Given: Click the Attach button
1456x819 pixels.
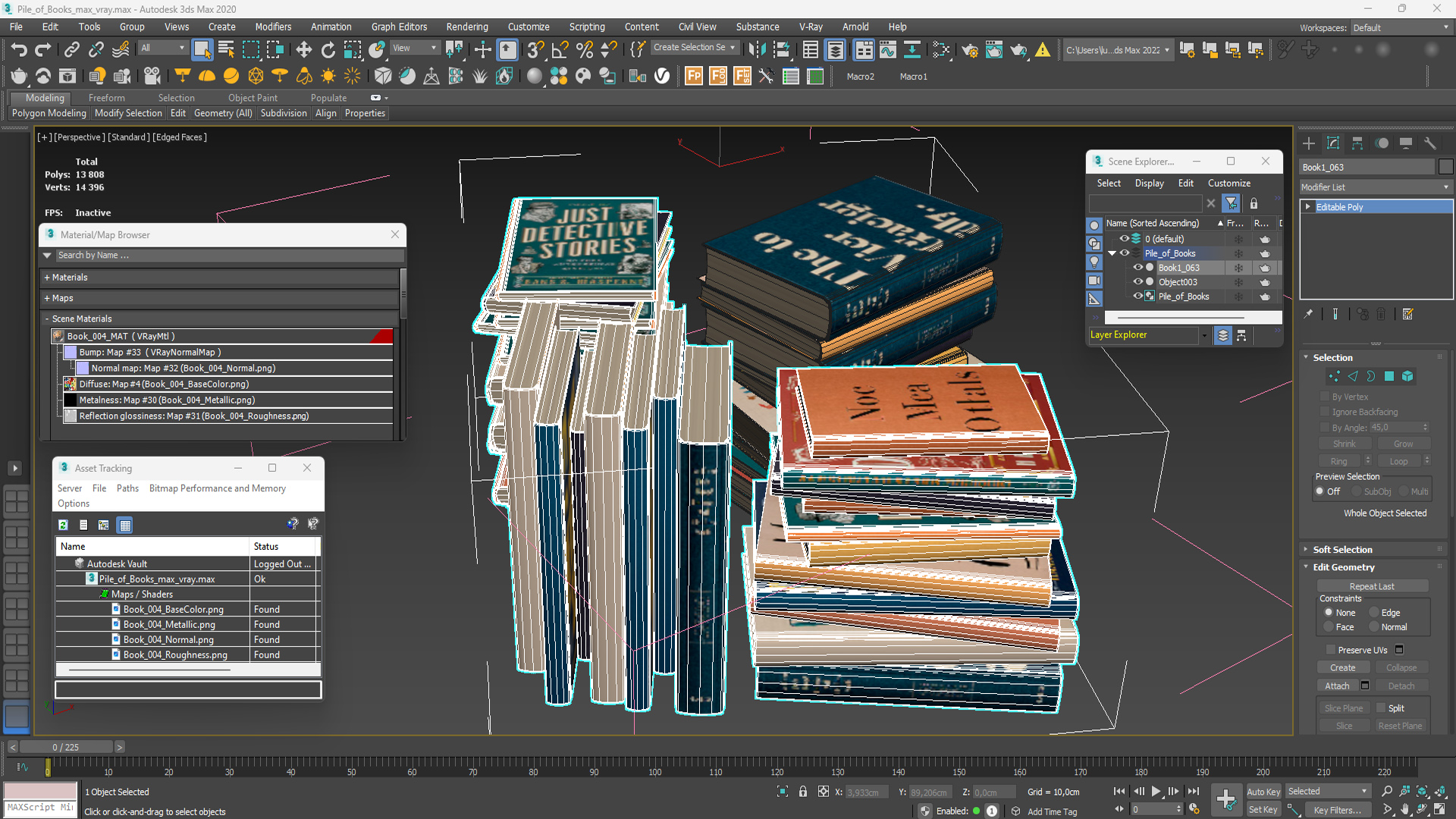Looking at the screenshot, I should pyautogui.click(x=1337, y=686).
